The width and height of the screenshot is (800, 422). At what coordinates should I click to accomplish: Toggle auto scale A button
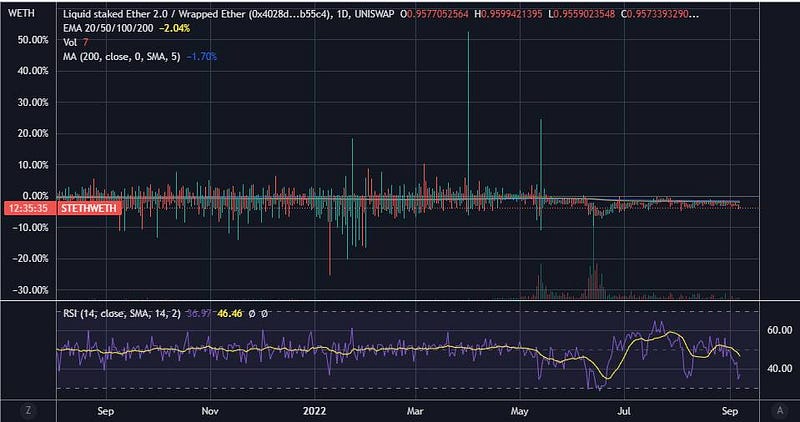(780, 410)
